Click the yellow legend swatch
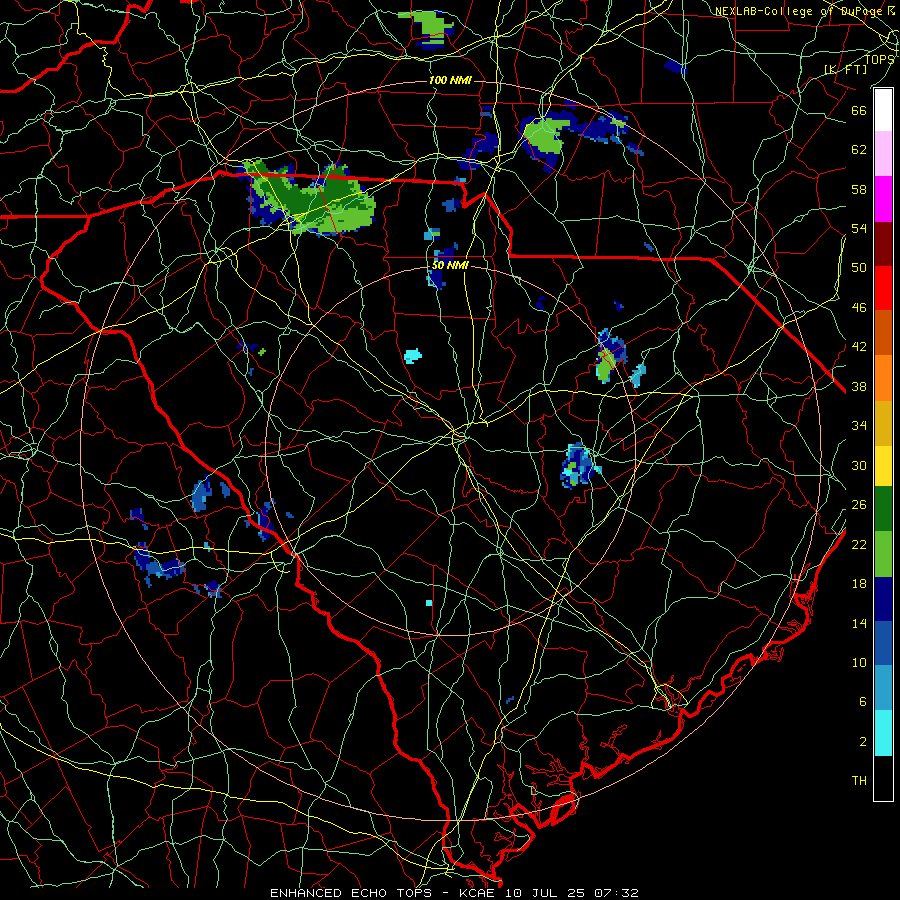The width and height of the screenshot is (900, 900). [883, 466]
